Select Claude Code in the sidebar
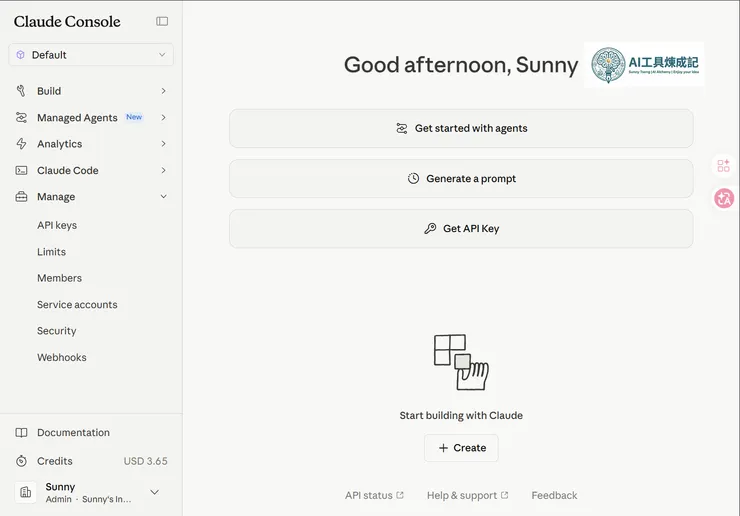Screen dimensions: 740x516 [x=68, y=170]
